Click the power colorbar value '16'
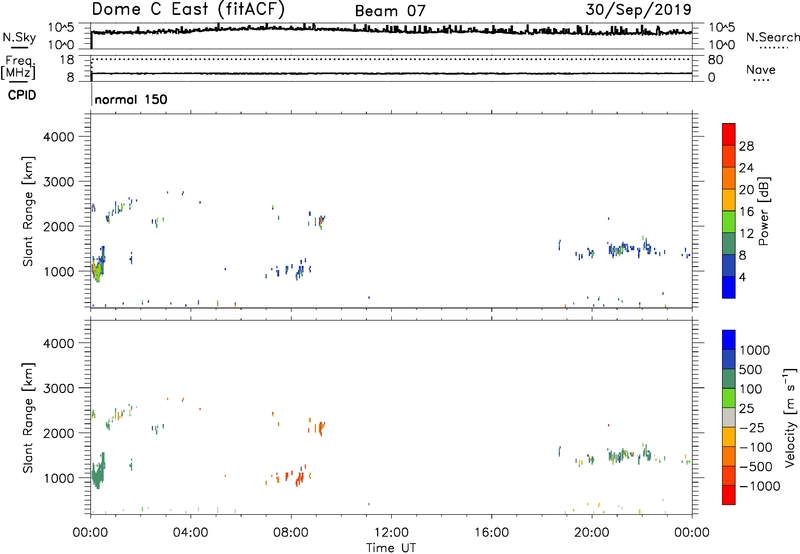 pyautogui.click(x=746, y=212)
